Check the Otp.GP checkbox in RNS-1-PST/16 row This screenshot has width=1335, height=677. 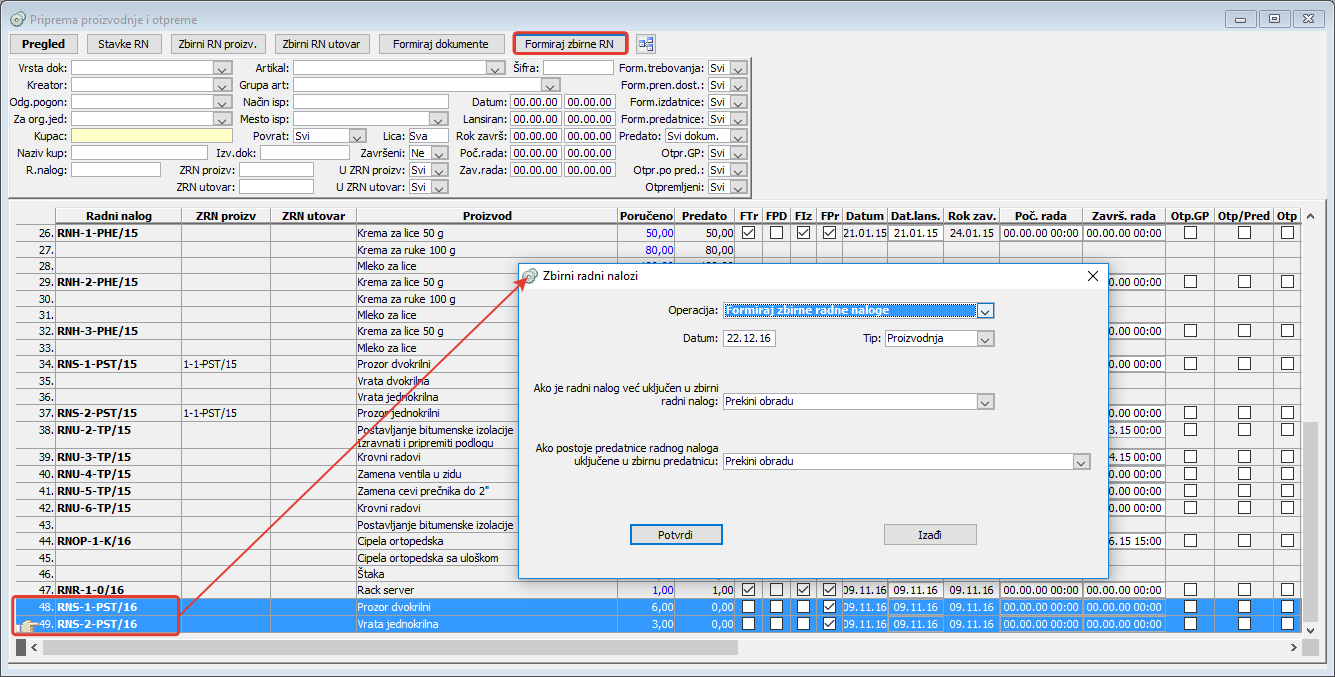pyautogui.click(x=1190, y=607)
